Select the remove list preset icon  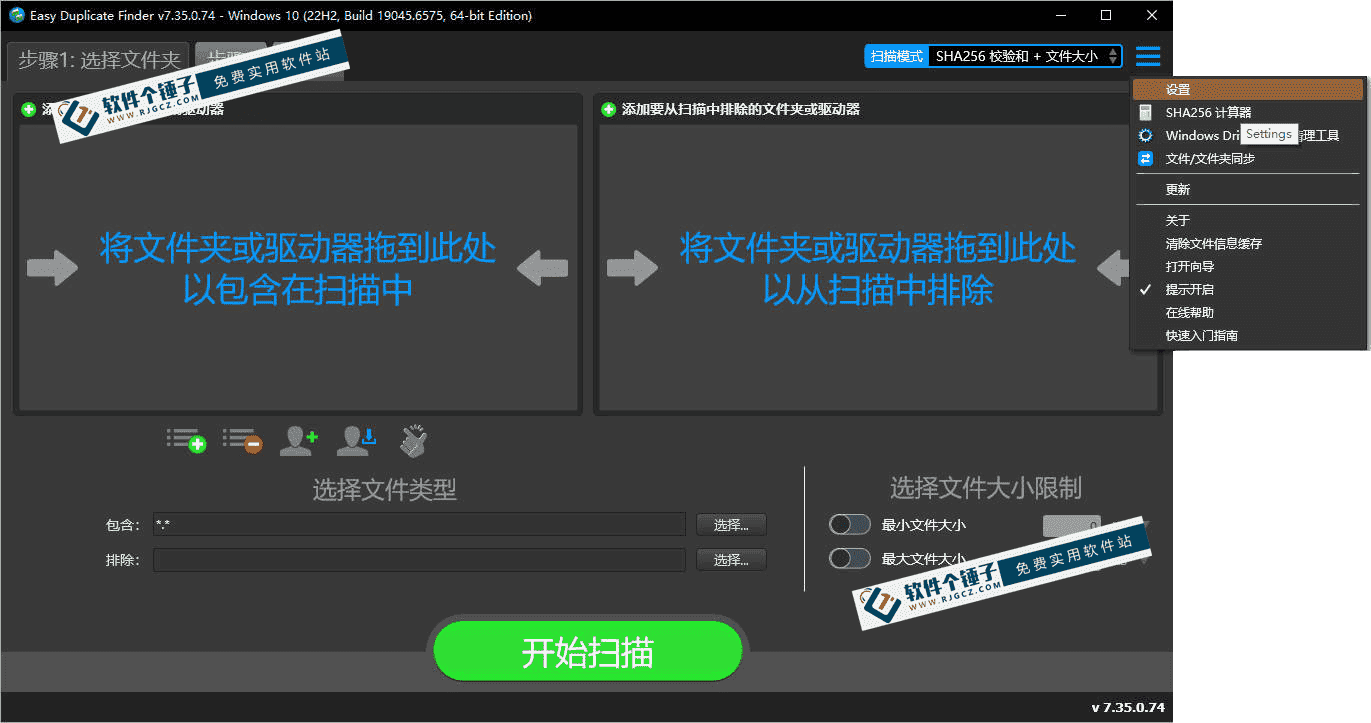[242, 440]
